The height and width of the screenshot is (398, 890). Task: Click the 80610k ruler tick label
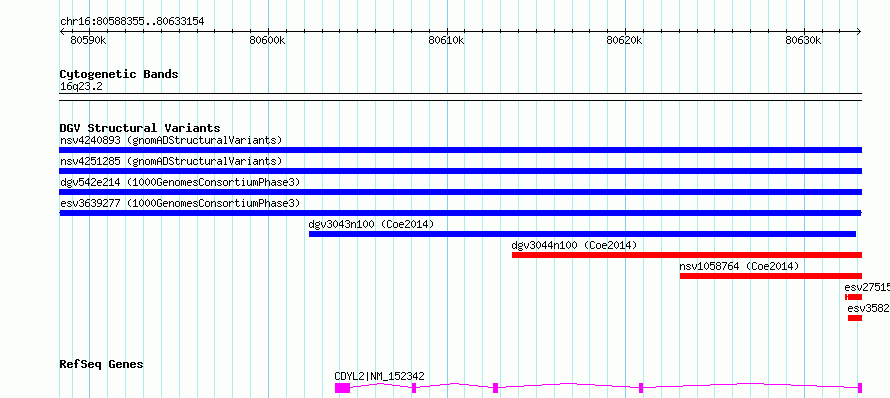446,41
